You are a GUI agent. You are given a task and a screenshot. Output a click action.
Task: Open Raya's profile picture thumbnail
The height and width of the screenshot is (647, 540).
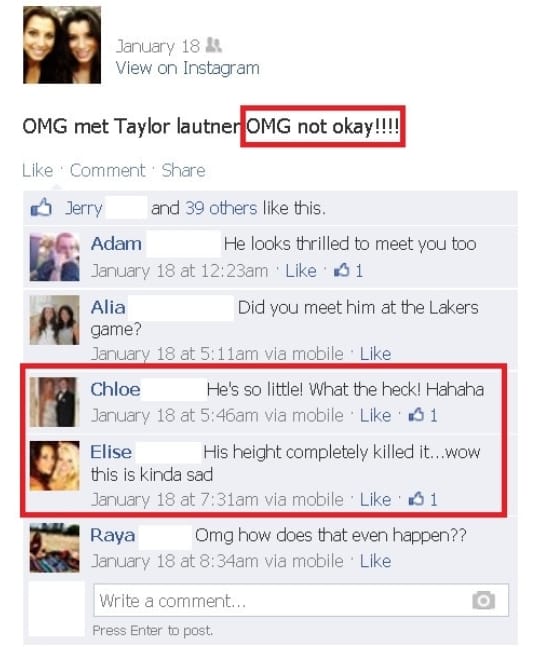pyautogui.click(x=54, y=548)
